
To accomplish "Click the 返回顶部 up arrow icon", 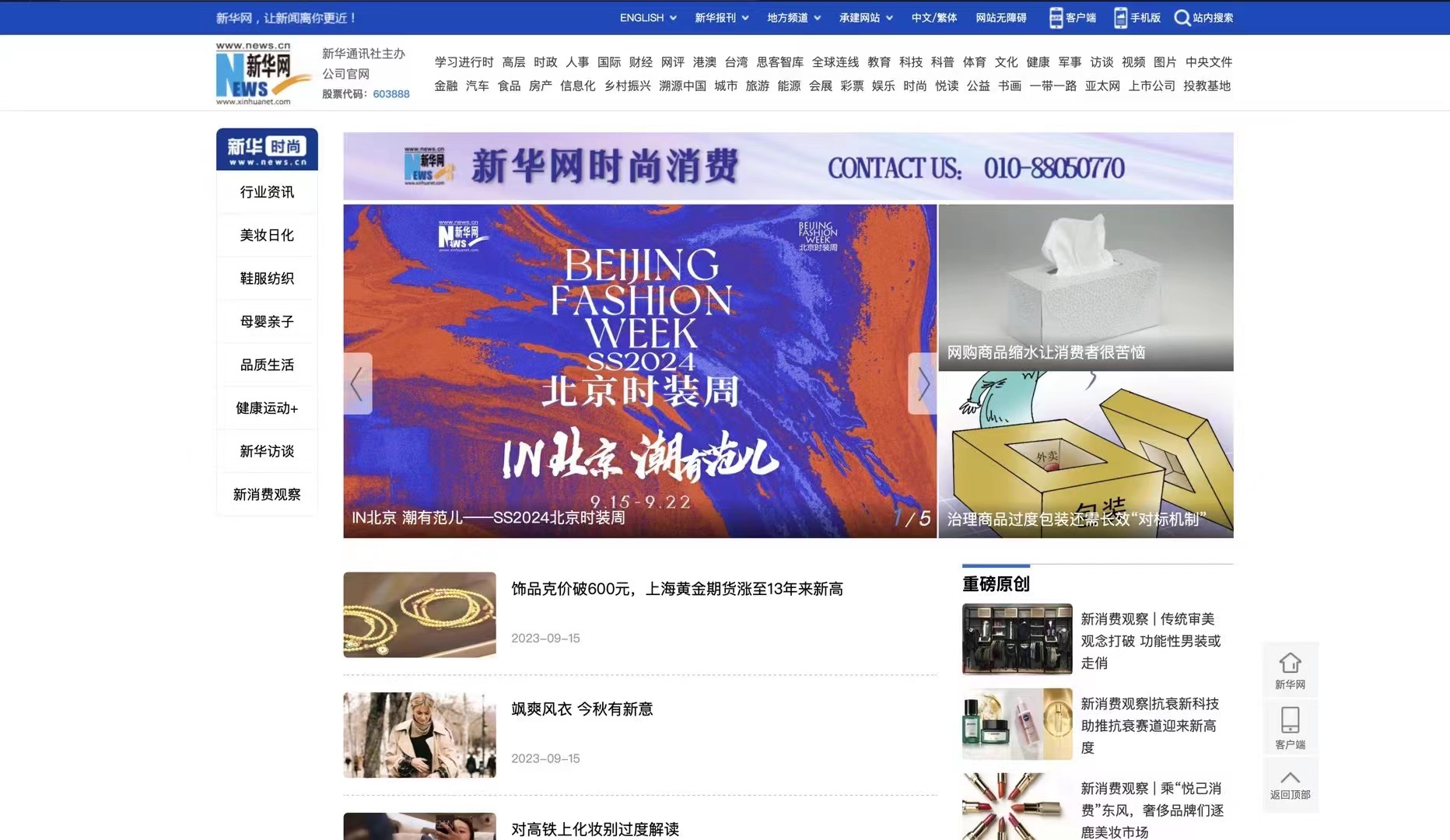I will pos(1290,778).
